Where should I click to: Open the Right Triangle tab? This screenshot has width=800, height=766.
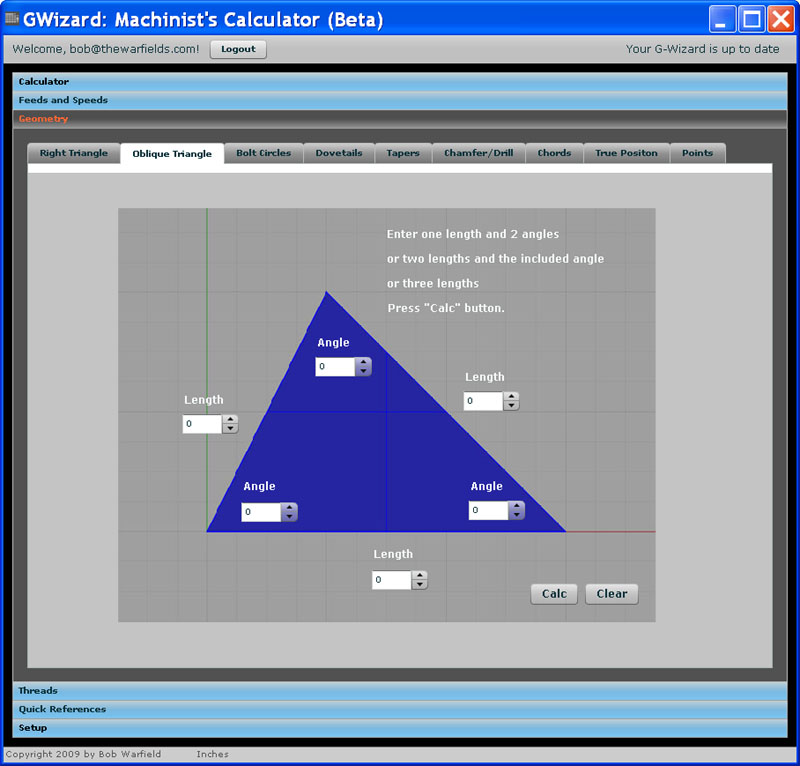(x=73, y=153)
